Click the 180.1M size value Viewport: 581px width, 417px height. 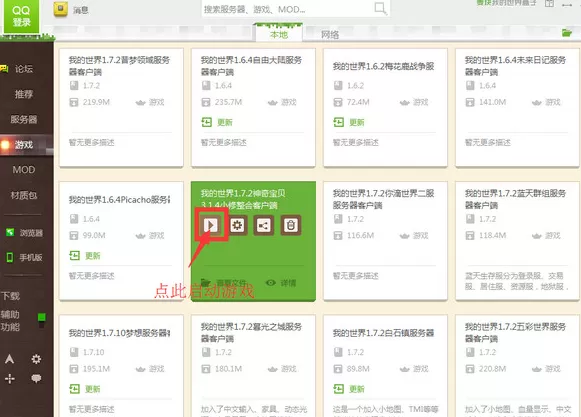(228, 369)
